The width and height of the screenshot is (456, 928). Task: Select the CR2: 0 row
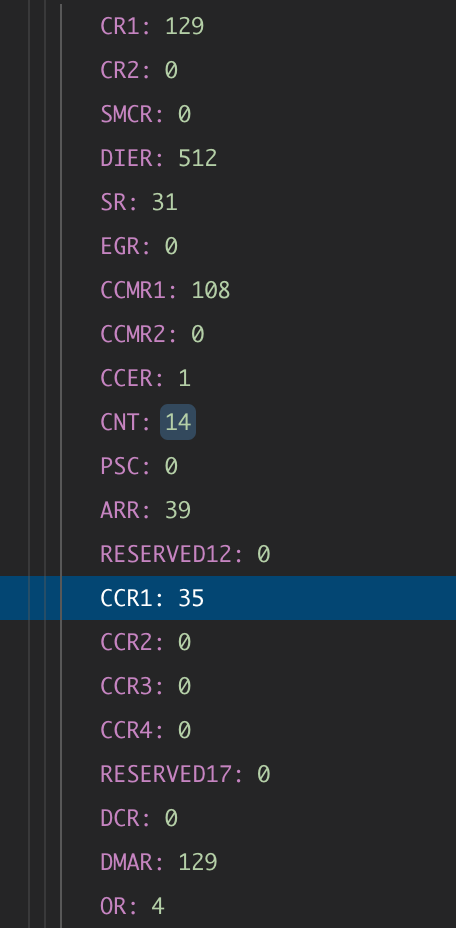pos(228,70)
